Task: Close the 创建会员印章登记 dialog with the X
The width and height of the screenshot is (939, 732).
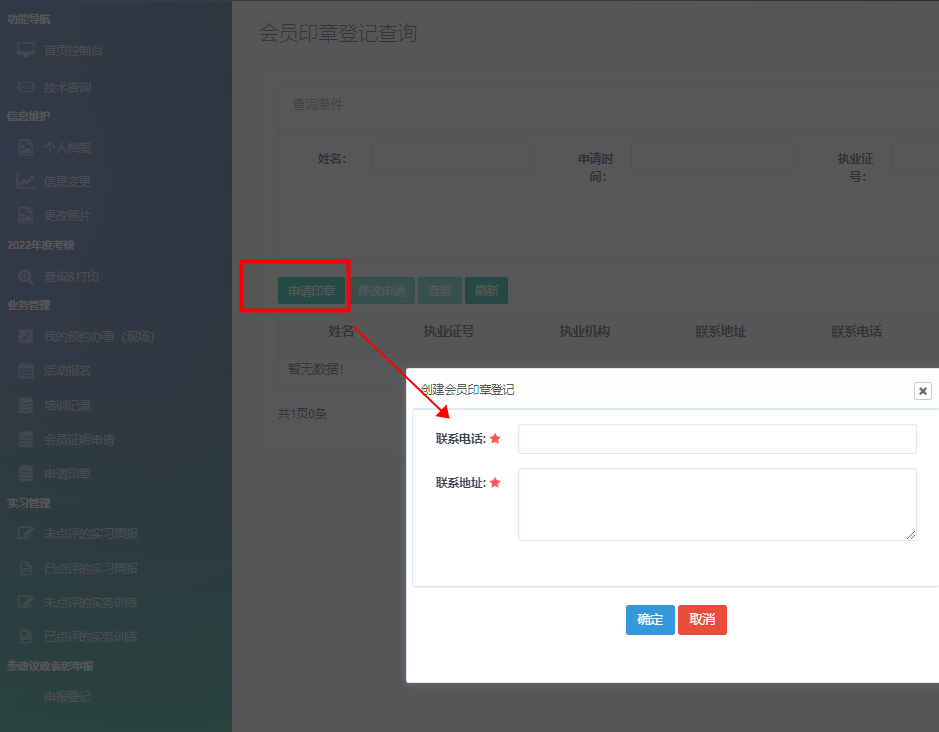Action: 922,391
